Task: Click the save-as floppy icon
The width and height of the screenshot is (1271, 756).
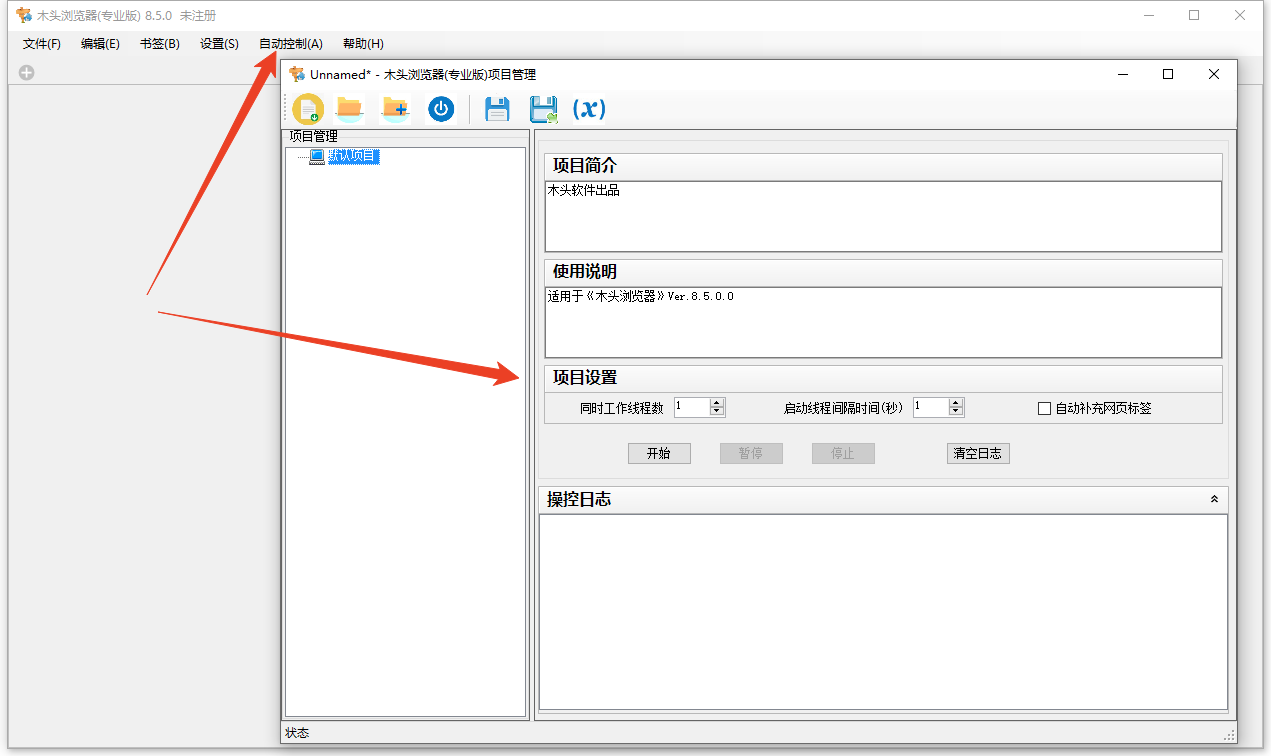Action: pos(543,108)
